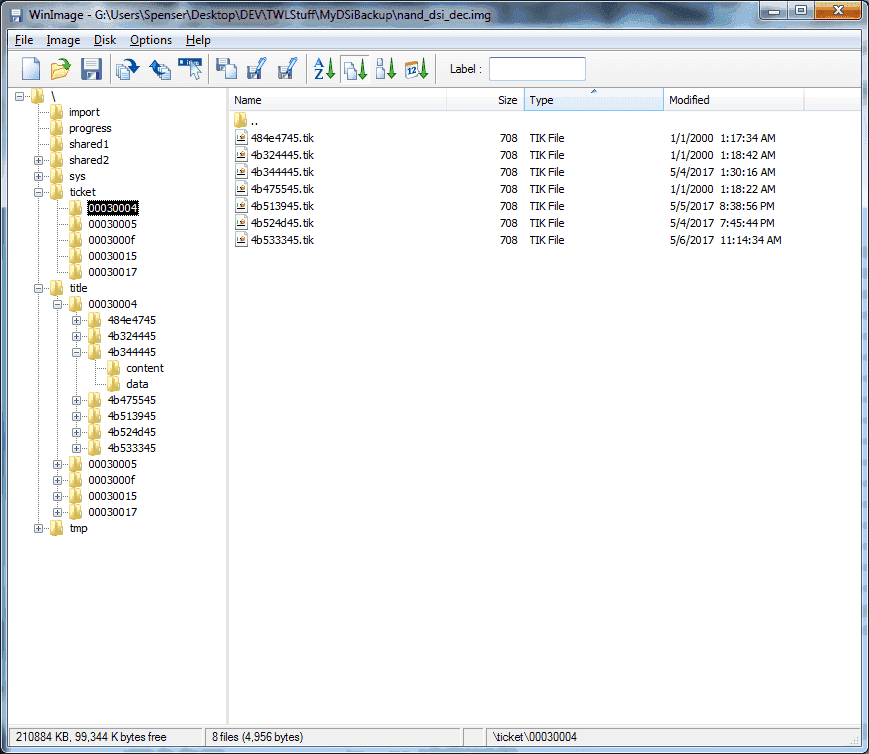
Task: Click the Open image folder icon
Action: (x=60, y=69)
